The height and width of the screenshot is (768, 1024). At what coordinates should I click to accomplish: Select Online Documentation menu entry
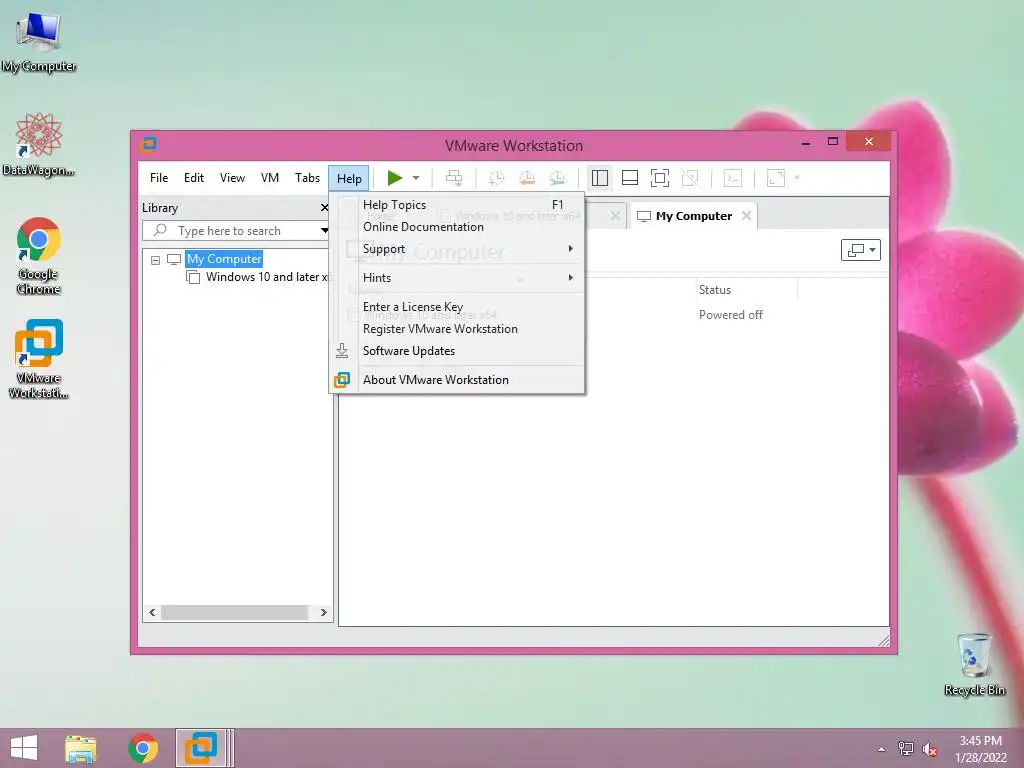[x=456, y=227]
